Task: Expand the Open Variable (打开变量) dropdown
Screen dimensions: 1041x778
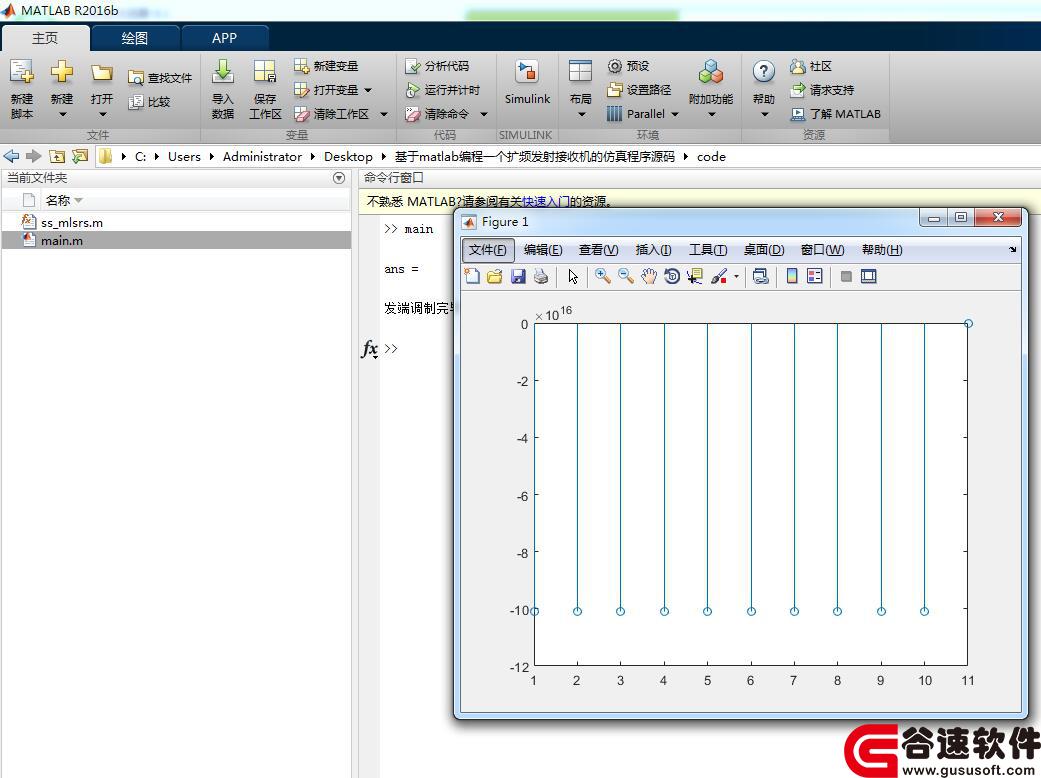Action: [368, 90]
